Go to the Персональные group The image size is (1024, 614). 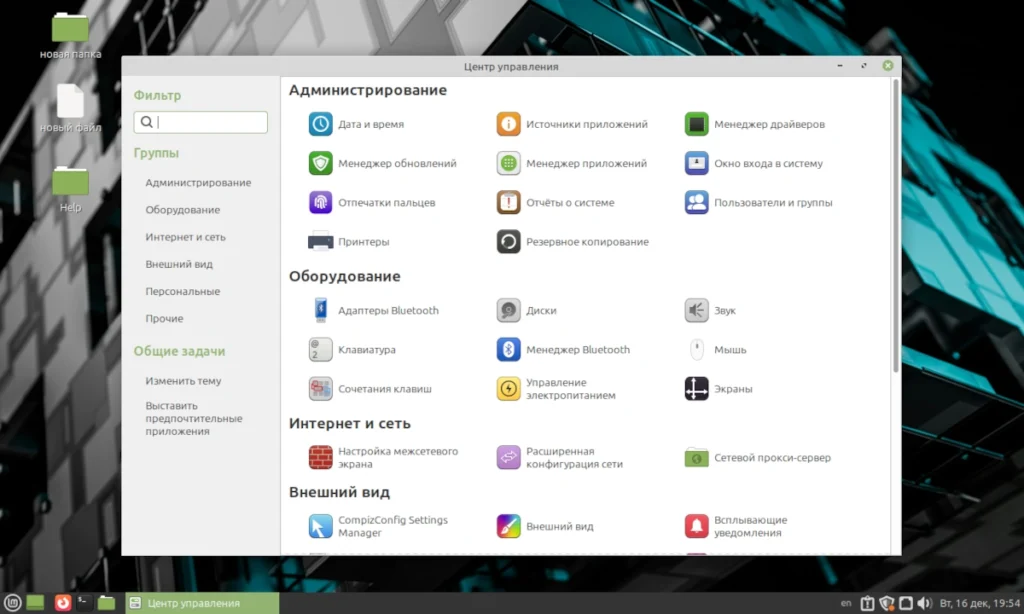coord(182,291)
